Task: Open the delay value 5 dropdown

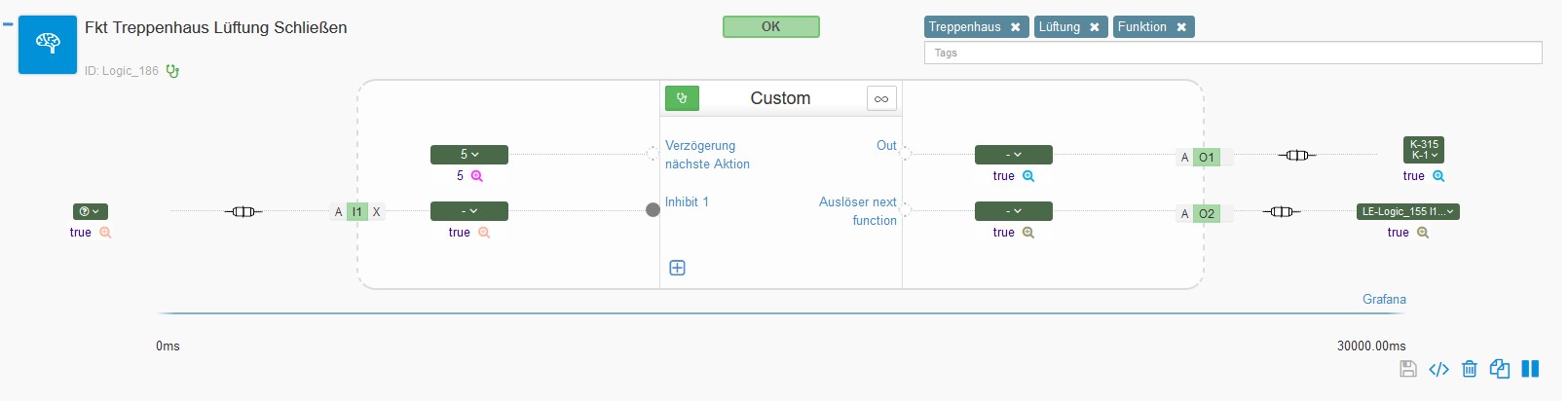Action: pyautogui.click(x=469, y=155)
